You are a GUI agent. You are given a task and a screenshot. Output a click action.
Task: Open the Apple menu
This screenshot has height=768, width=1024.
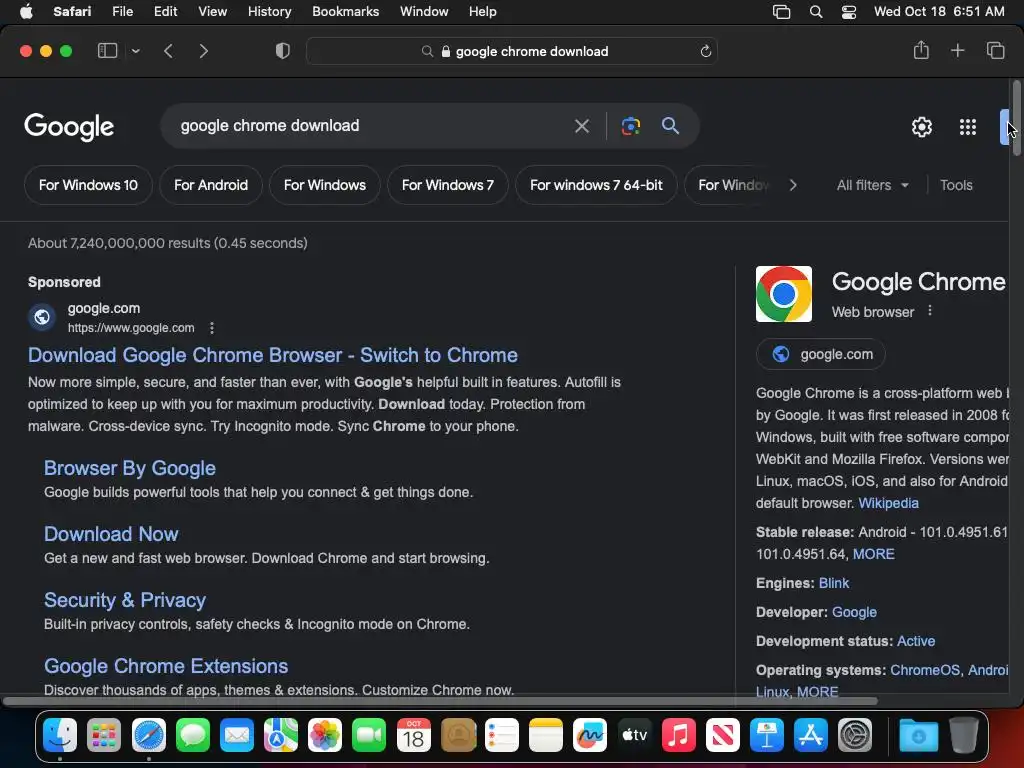pyautogui.click(x=26, y=11)
